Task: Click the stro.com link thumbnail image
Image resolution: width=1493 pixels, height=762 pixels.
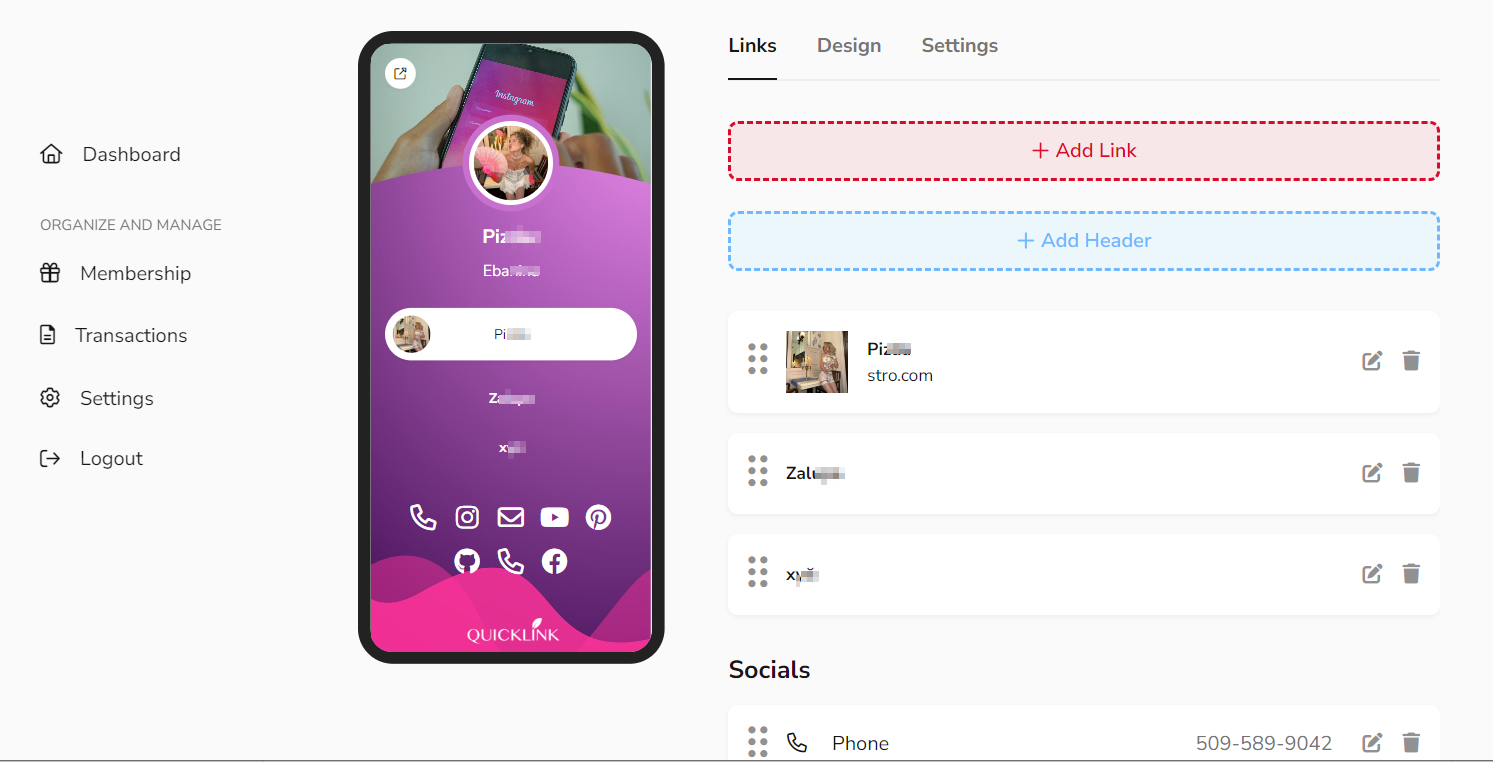Action: 817,362
